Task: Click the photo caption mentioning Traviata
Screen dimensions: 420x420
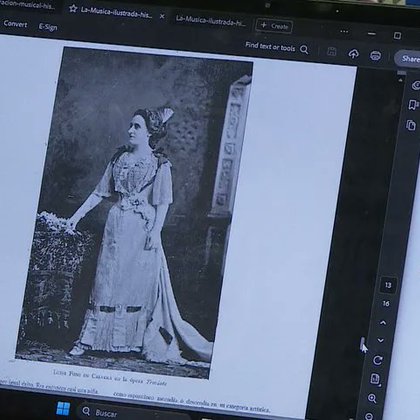Action: (x=110, y=377)
